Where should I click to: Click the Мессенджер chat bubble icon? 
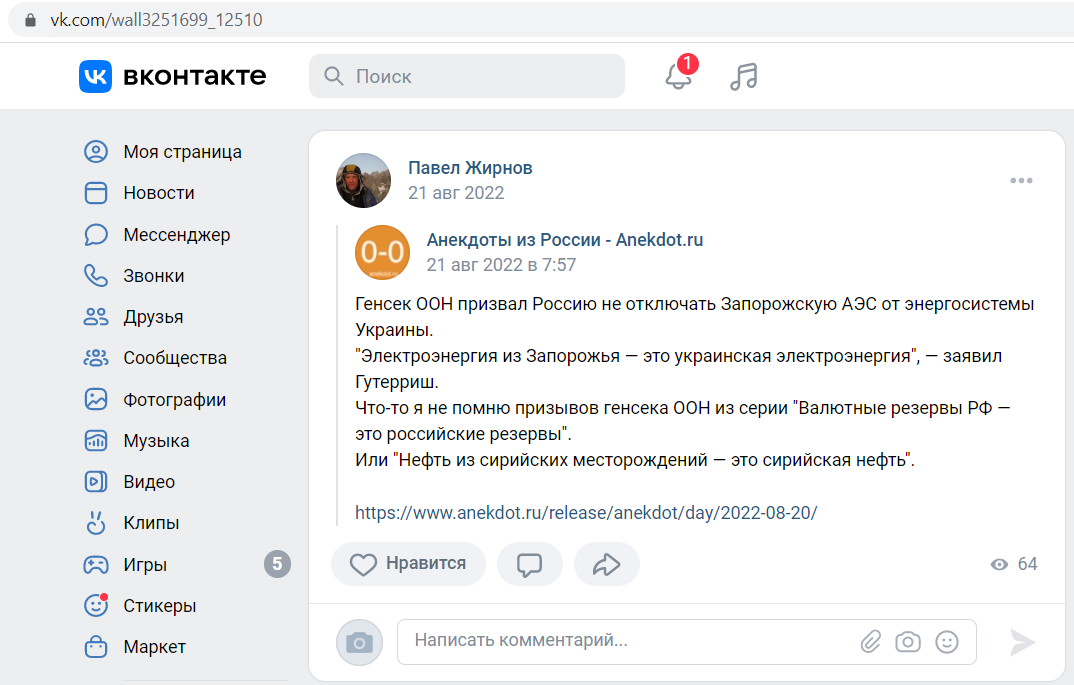coord(96,234)
